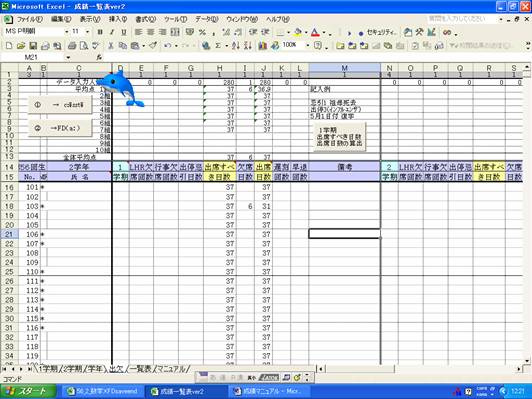Toggle underline formatting in the toolbar
This screenshot has height=399, width=532.
point(124,32)
